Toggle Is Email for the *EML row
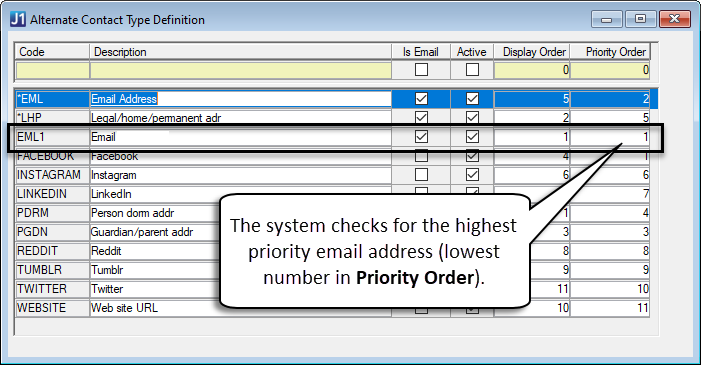The image size is (701, 365). click(x=421, y=98)
